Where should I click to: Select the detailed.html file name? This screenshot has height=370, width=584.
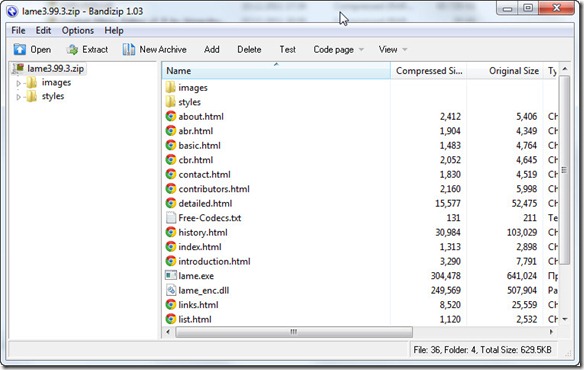(x=205, y=203)
